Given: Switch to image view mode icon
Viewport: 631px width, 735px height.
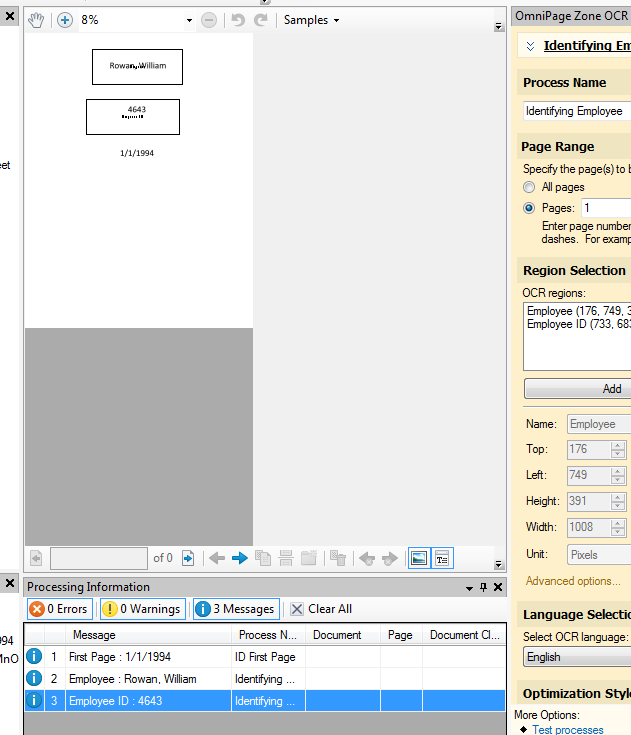Looking at the screenshot, I should pos(419,558).
